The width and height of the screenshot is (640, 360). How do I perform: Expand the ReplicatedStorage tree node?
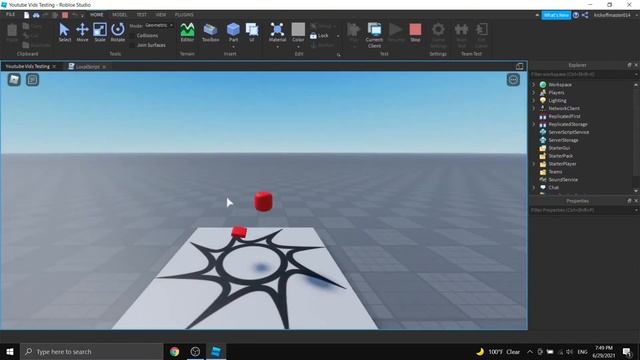[x=533, y=124]
